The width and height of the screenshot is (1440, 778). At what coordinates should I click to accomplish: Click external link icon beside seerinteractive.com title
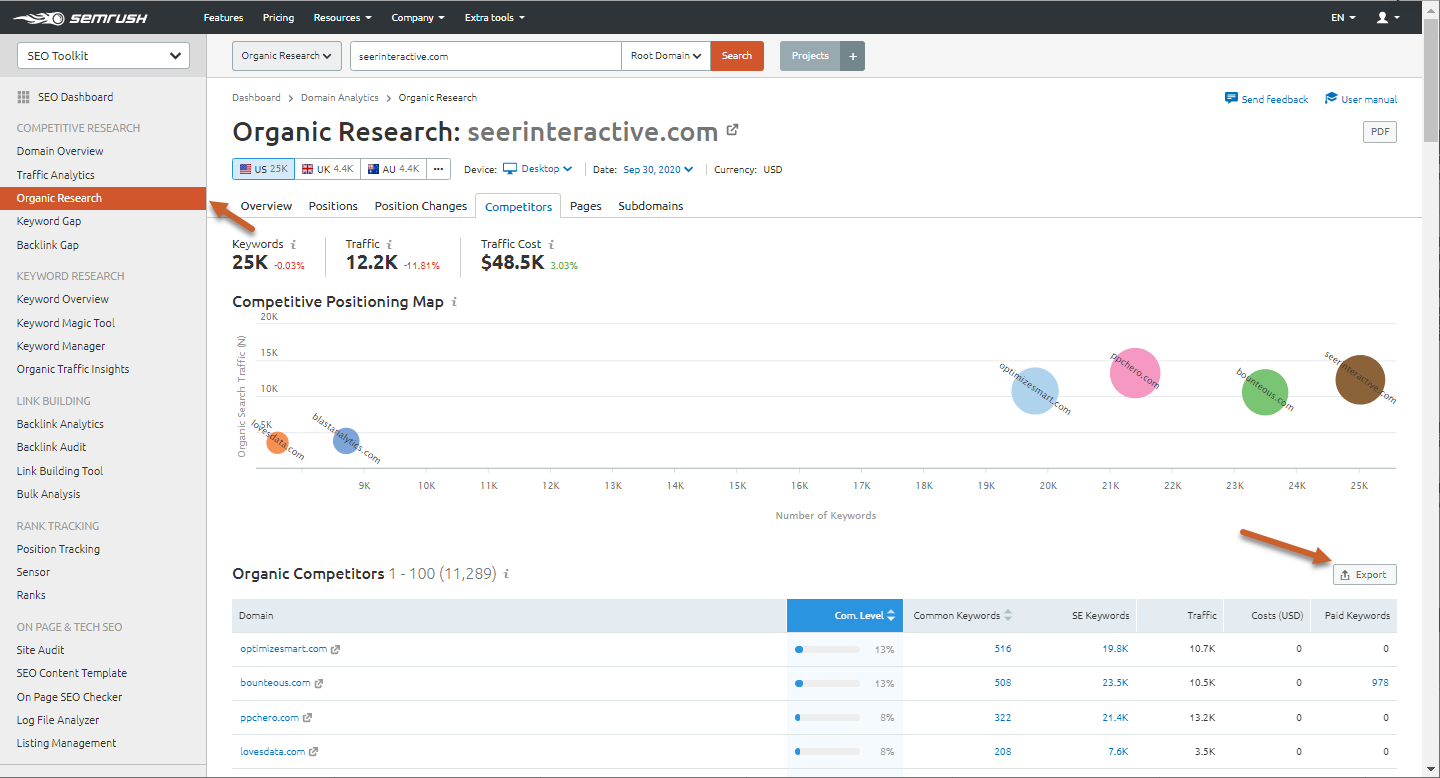(x=733, y=130)
